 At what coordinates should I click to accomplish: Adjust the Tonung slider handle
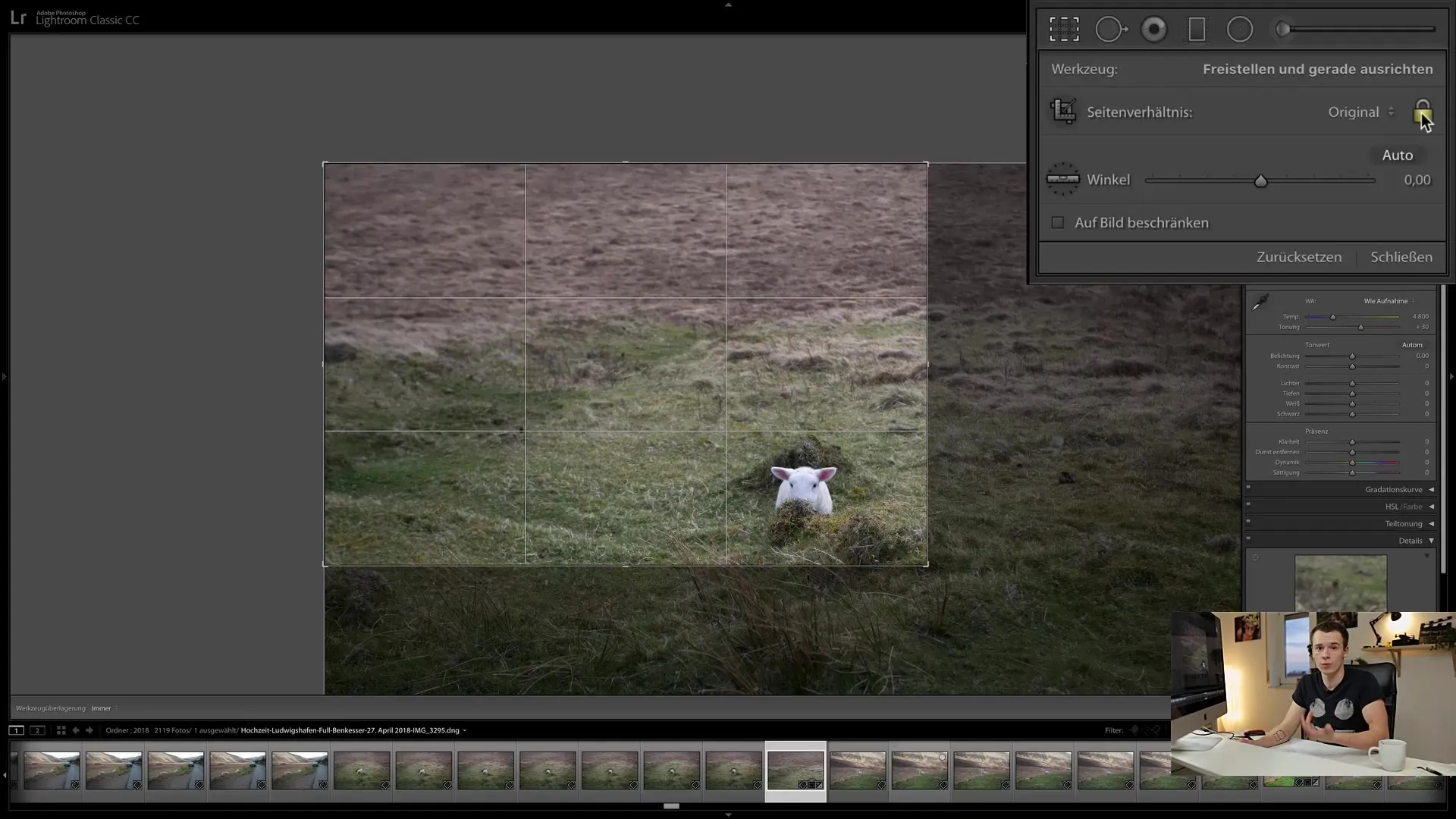tap(1360, 327)
